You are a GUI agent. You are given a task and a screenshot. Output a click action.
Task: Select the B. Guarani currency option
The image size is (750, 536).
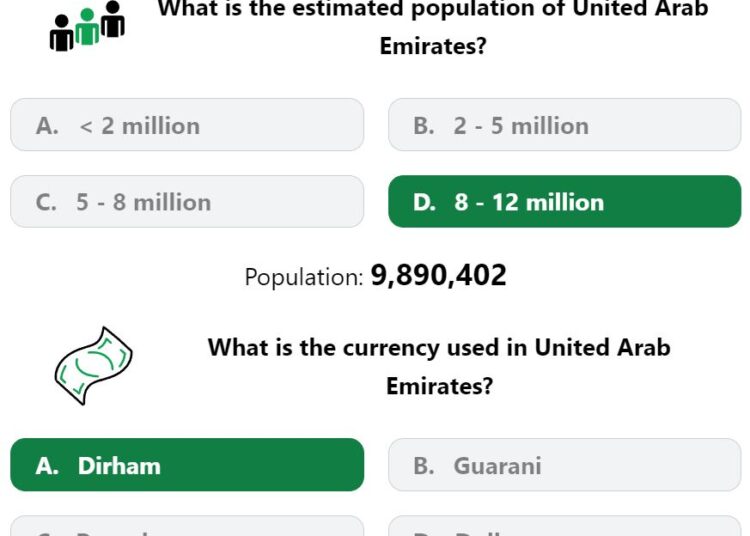565,465
